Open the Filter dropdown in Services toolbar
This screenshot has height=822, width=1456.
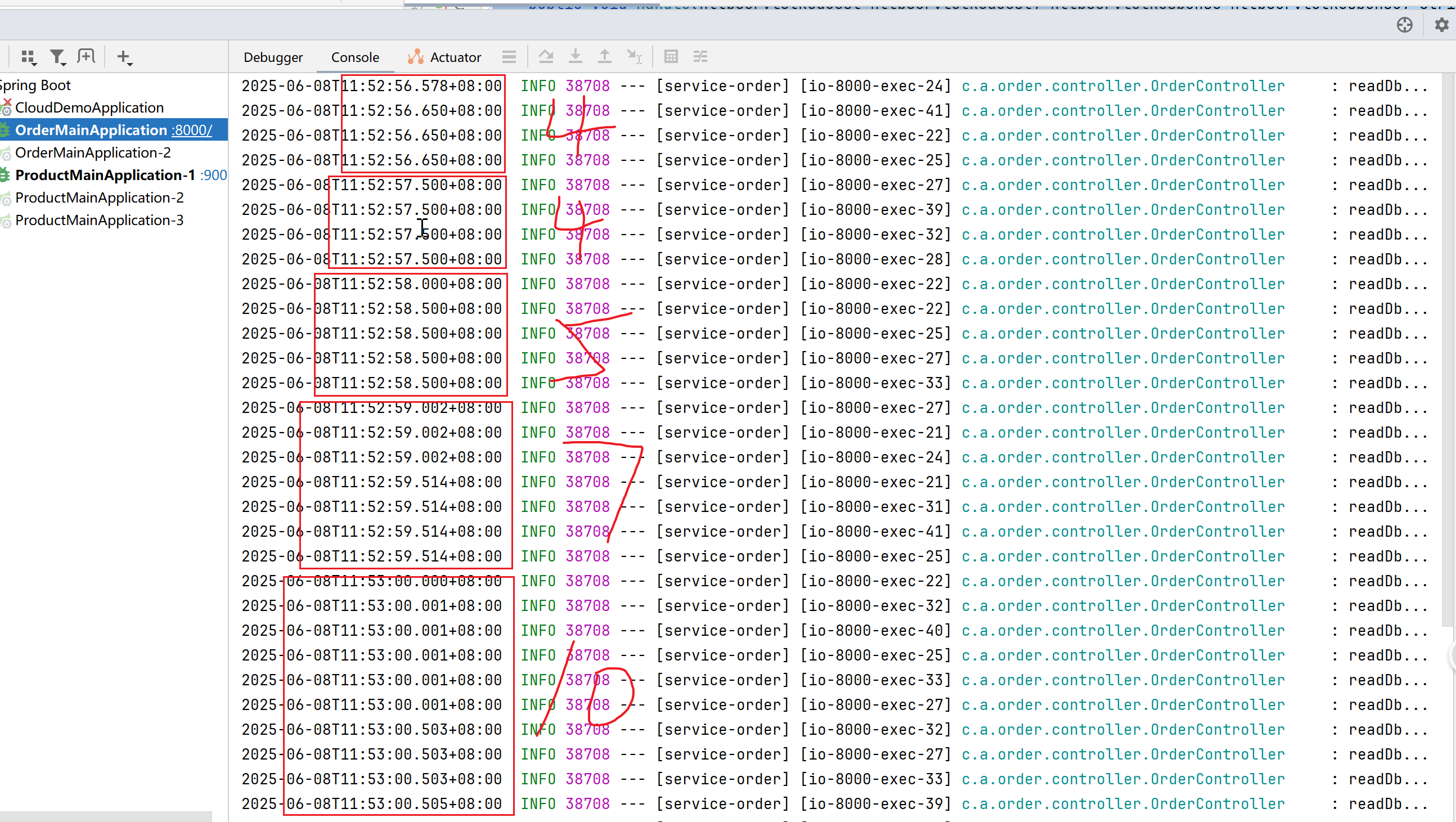57,57
